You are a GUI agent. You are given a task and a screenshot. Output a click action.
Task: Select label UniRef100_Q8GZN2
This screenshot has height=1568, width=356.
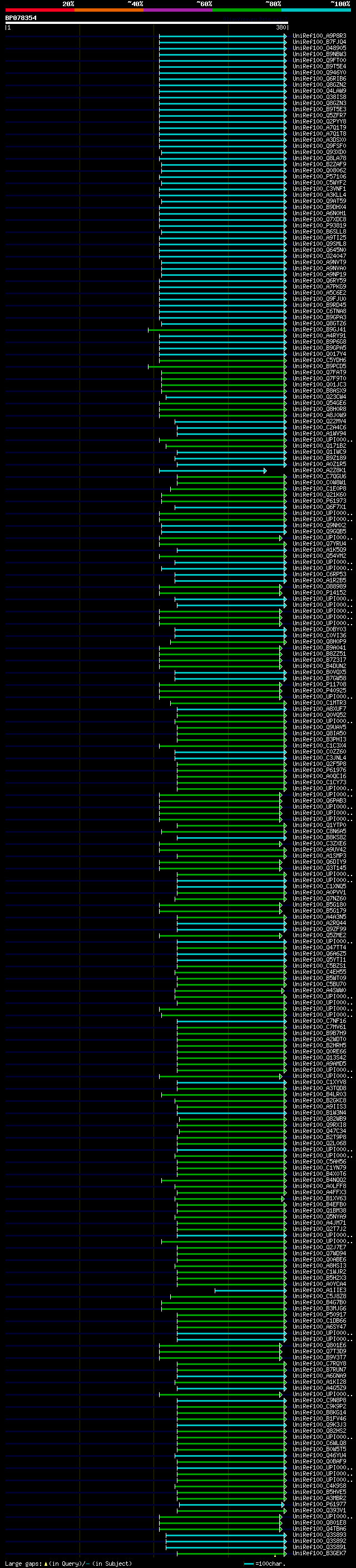319,85
